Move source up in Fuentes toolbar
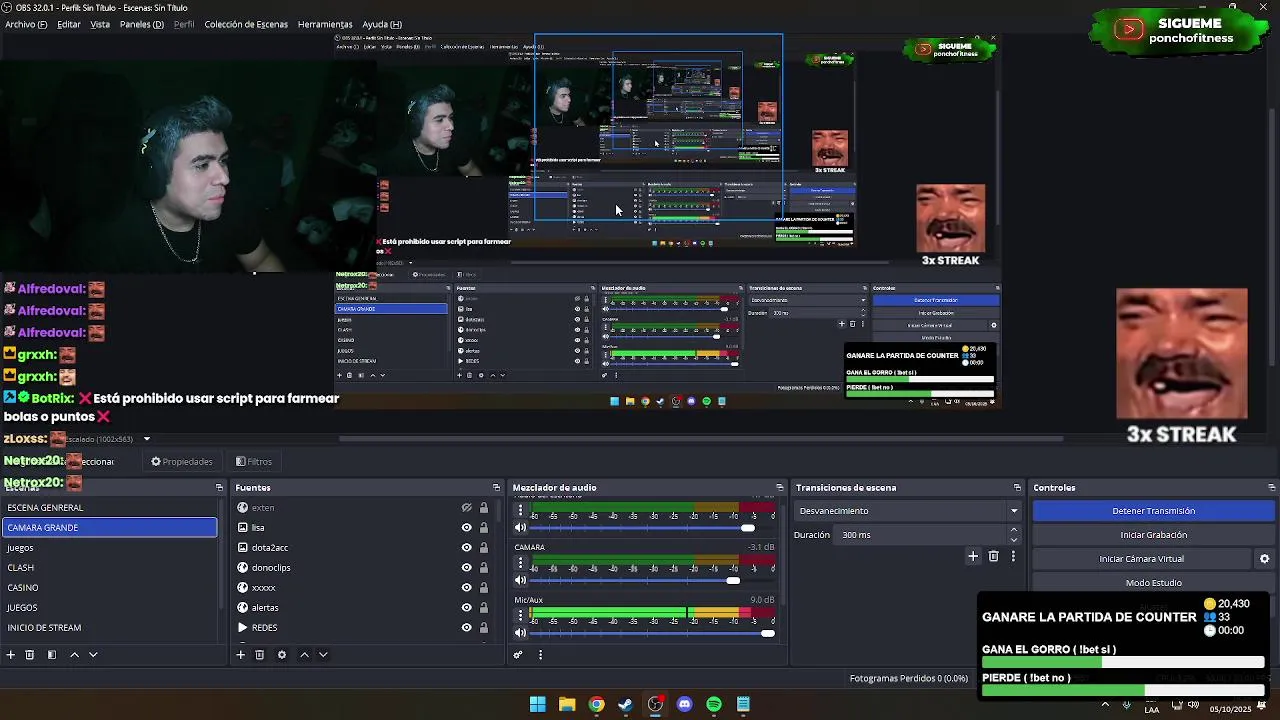The image size is (1280, 720). [x=304, y=655]
